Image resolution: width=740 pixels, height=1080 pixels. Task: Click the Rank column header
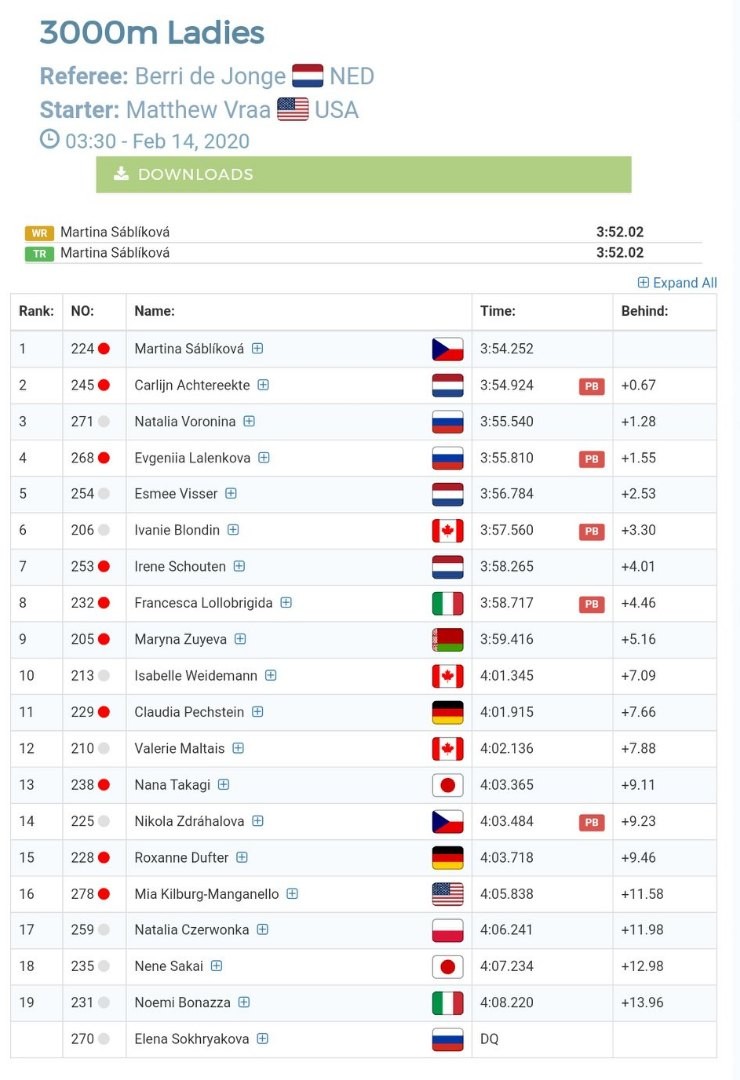[x=37, y=311]
